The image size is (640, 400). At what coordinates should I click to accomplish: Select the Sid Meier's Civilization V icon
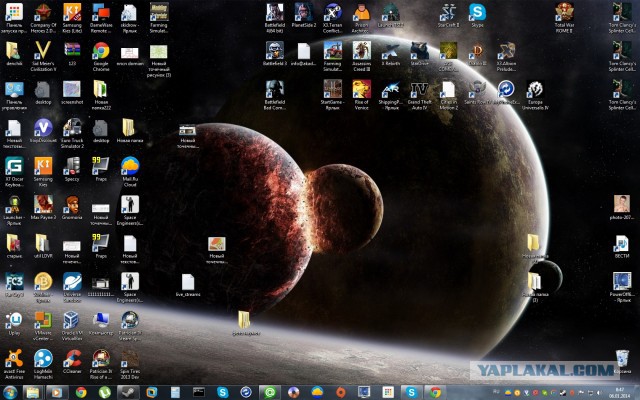[x=43, y=56]
